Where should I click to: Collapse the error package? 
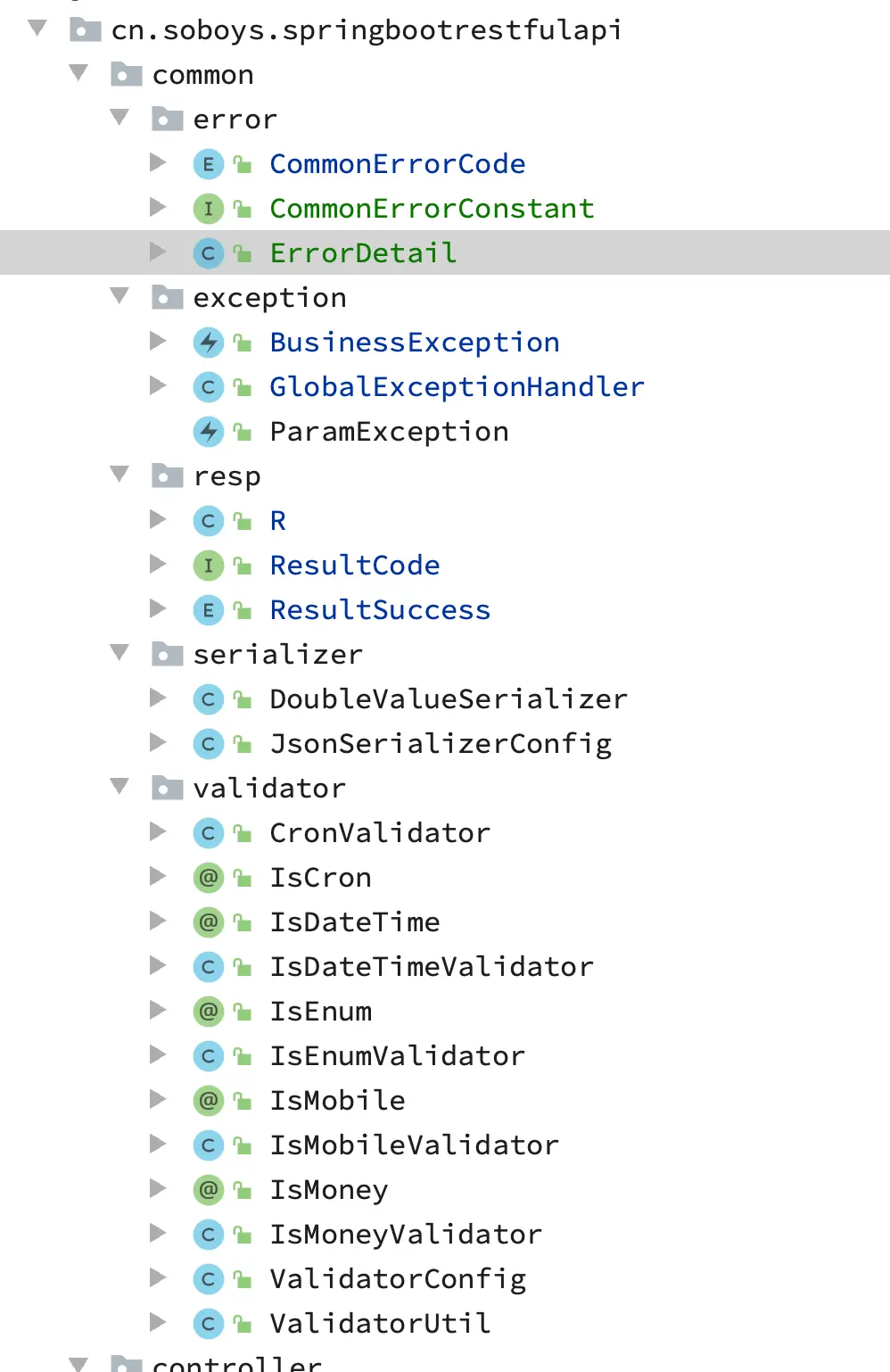(x=119, y=118)
